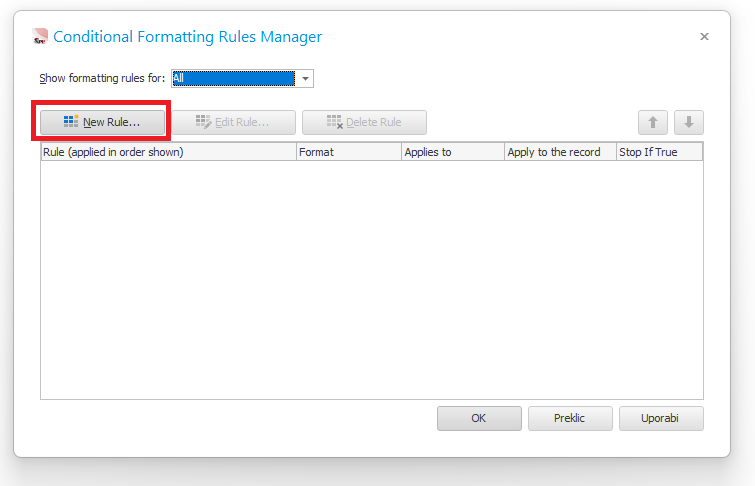Click the 'Applies to' column header
This screenshot has width=755, height=486.
pyautogui.click(x=452, y=152)
